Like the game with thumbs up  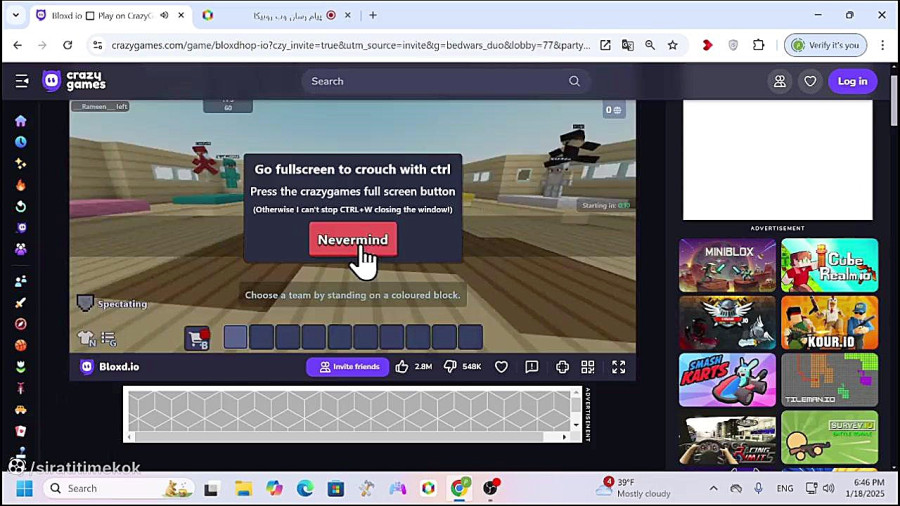402,367
